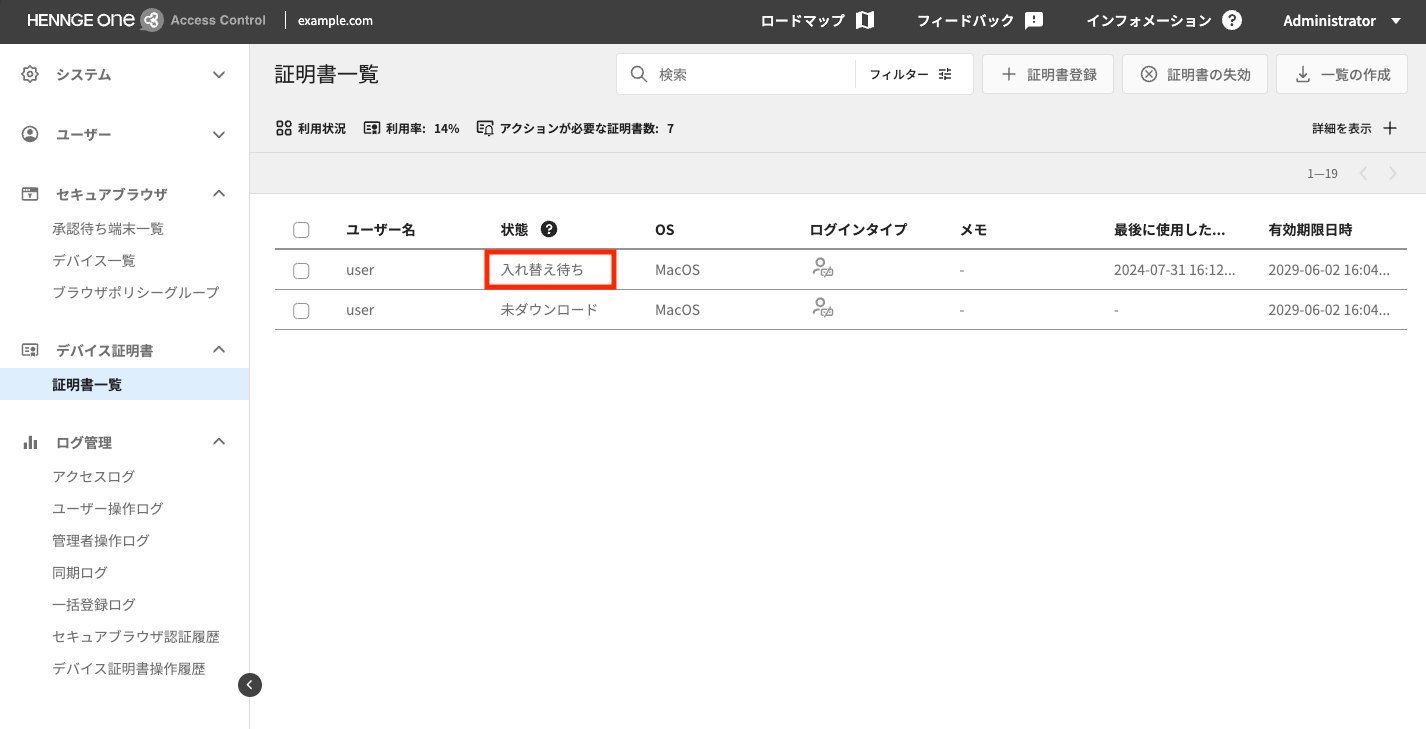Click the 証明書の失効 button
The width and height of the screenshot is (1426, 729).
click(x=1194, y=74)
